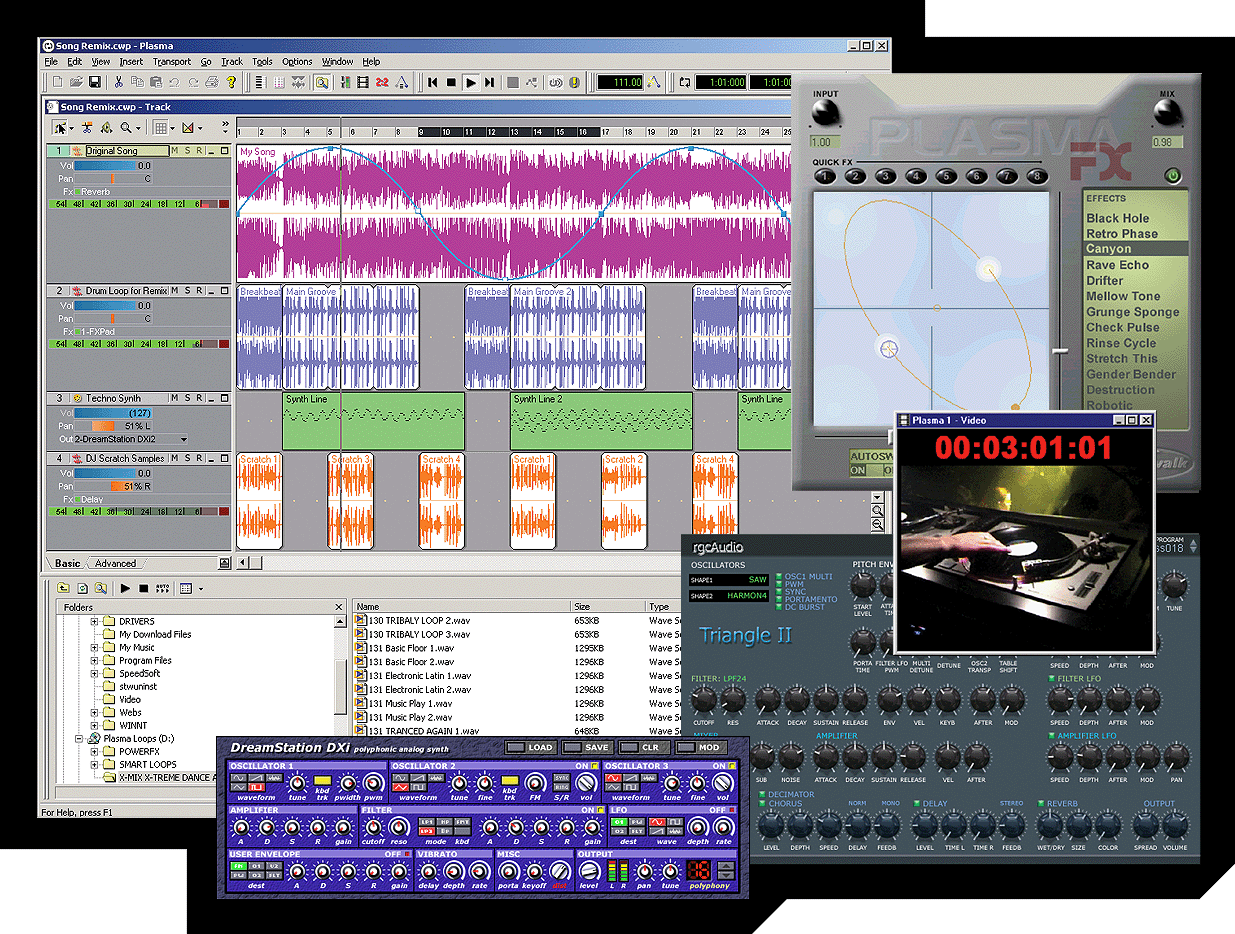
Task: Select 131 Basic Floor 1.wav file
Action: [412, 648]
